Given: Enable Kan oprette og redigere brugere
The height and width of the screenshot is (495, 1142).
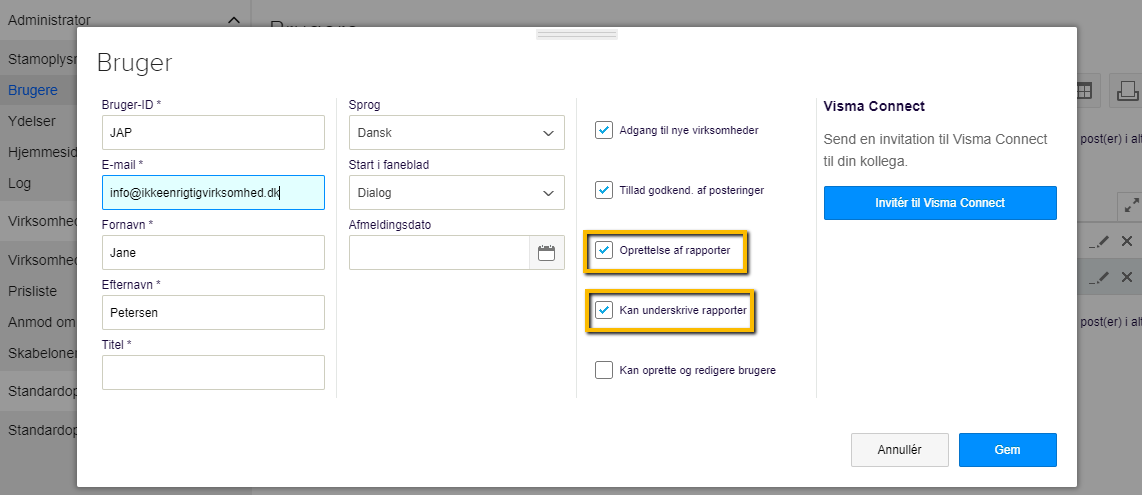Looking at the screenshot, I should pos(604,370).
